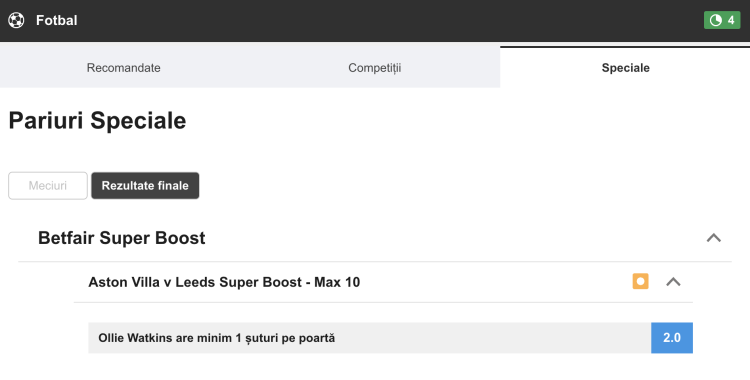Click the Max 10 text in market title
Viewport: 750px width, 380px height.
[x=337, y=282]
